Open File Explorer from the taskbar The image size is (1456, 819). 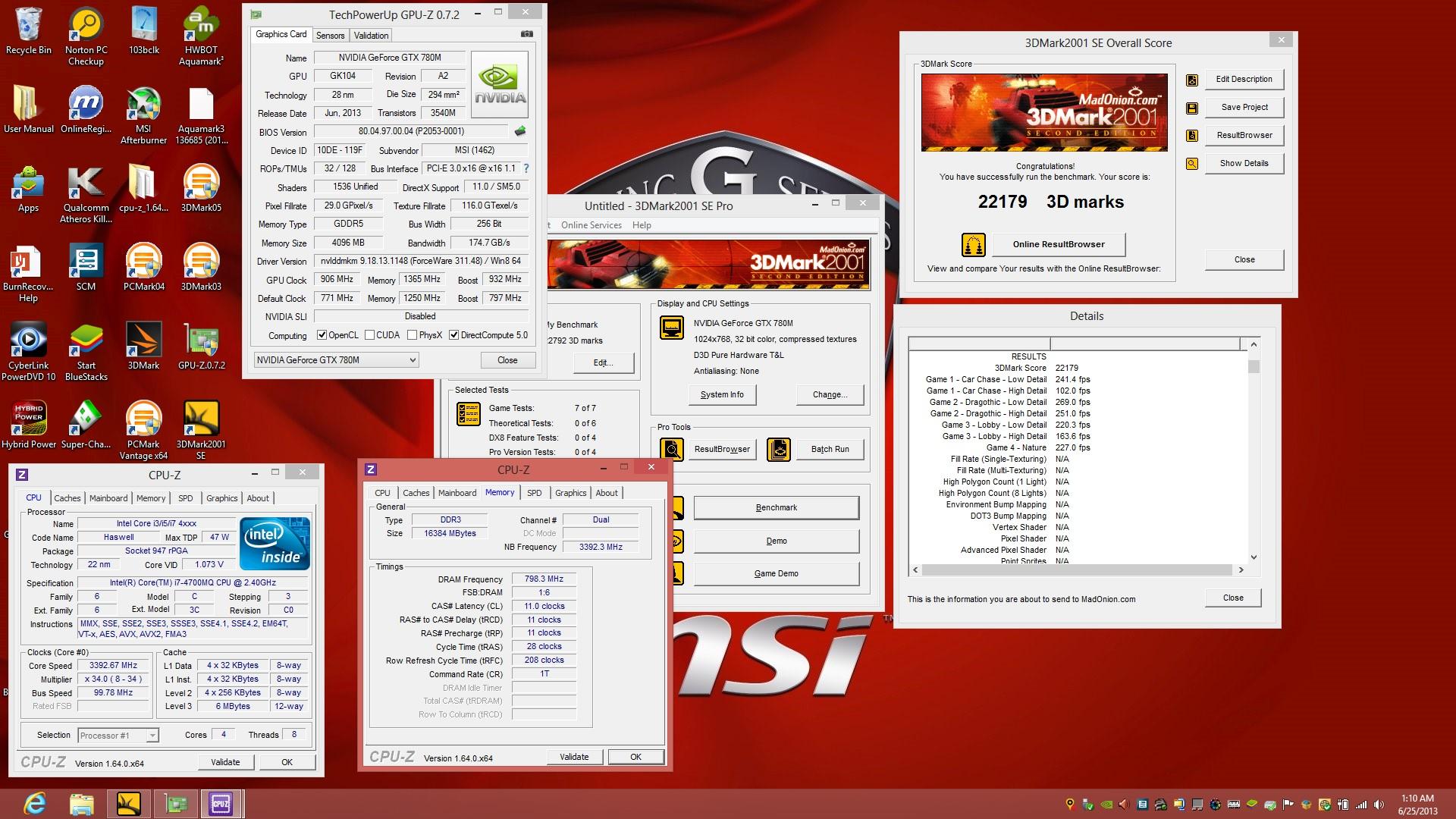click(82, 803)
